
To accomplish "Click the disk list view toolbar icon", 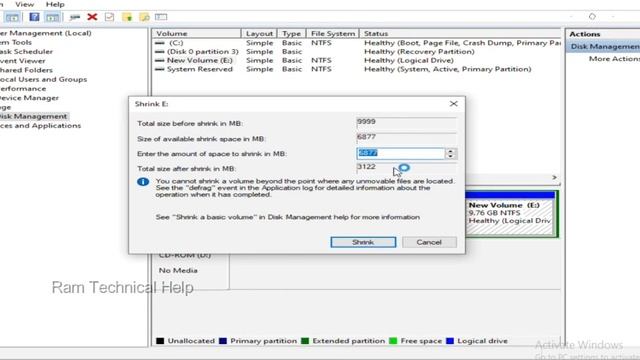I will click(x=161, y=17).
